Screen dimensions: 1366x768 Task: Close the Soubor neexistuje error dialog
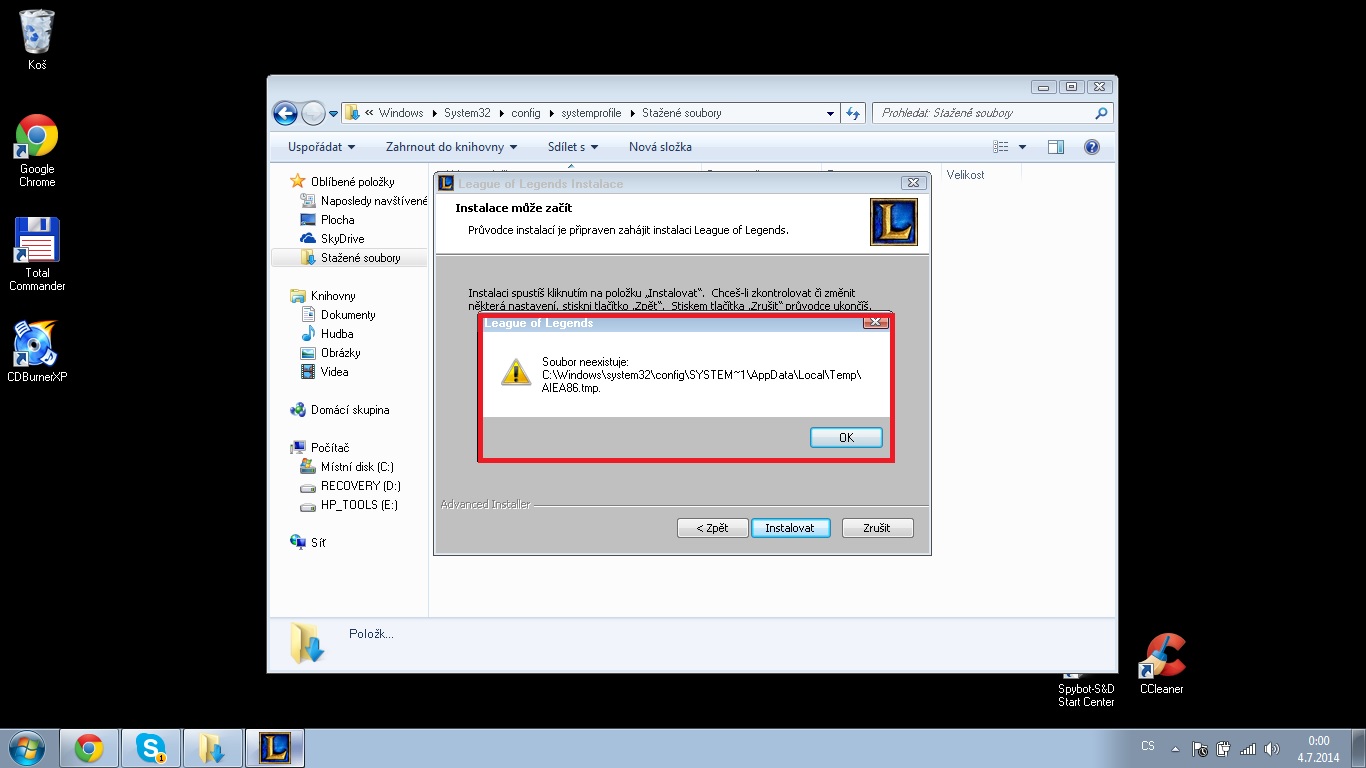click(875, 323)
